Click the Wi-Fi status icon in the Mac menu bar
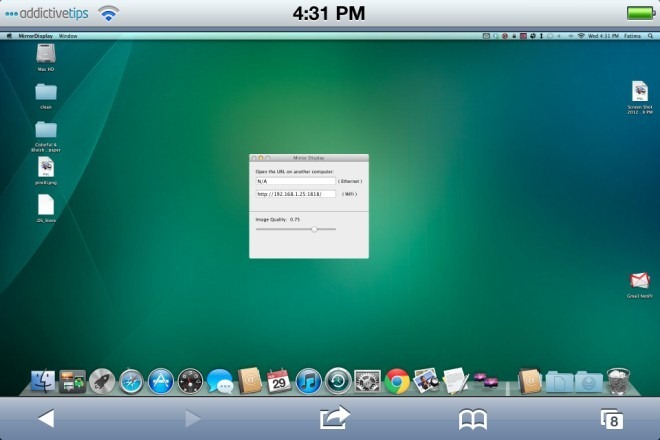The image size is (660, 440). [581, 36]
